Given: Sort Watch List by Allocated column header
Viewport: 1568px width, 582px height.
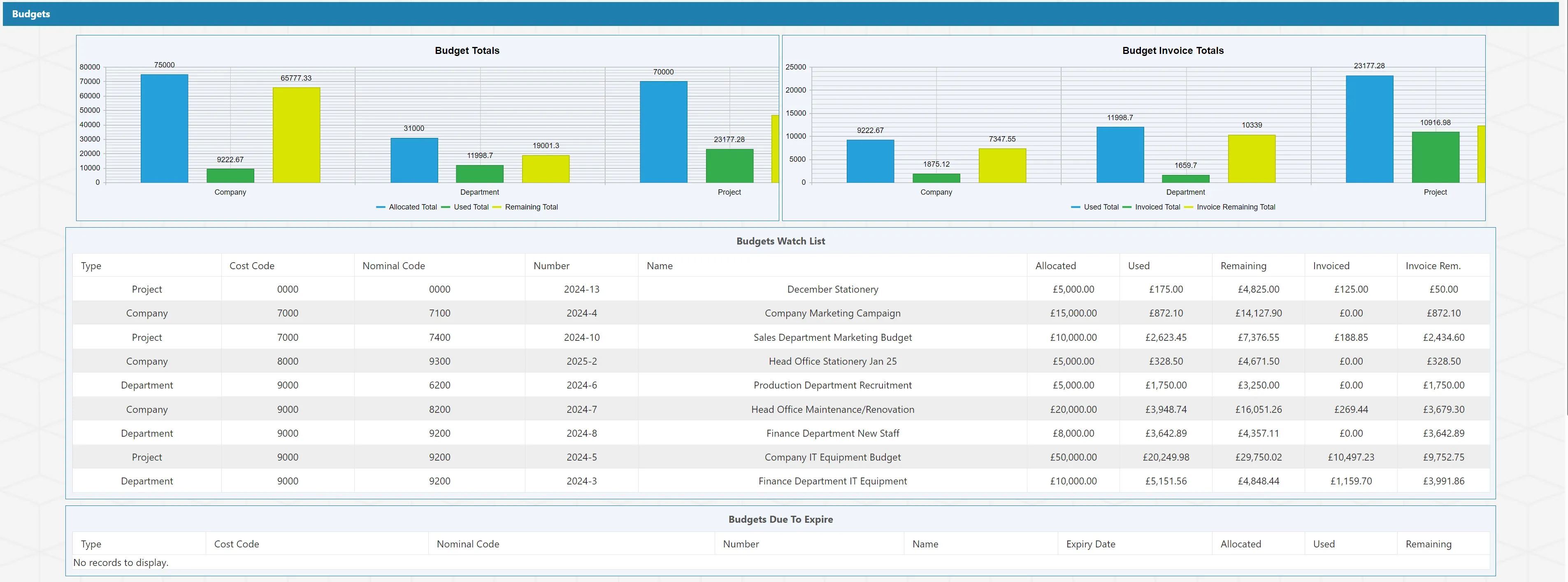Looking at the screenshot, I should click(x=1073, y=265).
